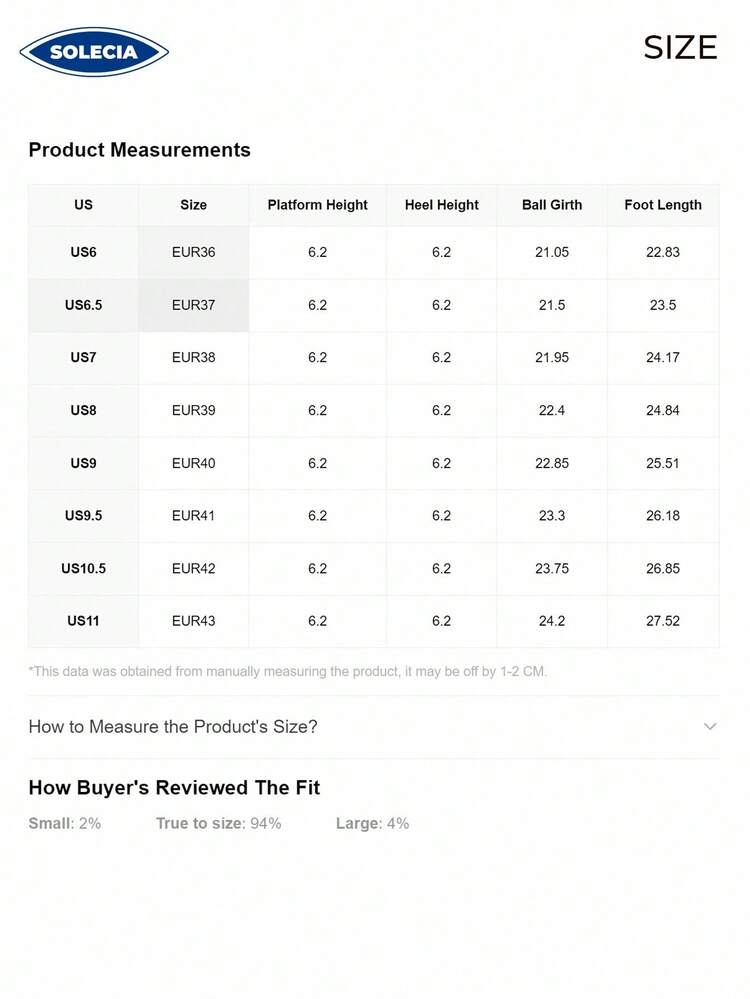Screen dimensions: 750x999
Task: Select the US6.5 size cell
Action: click(x=83, y=305)
